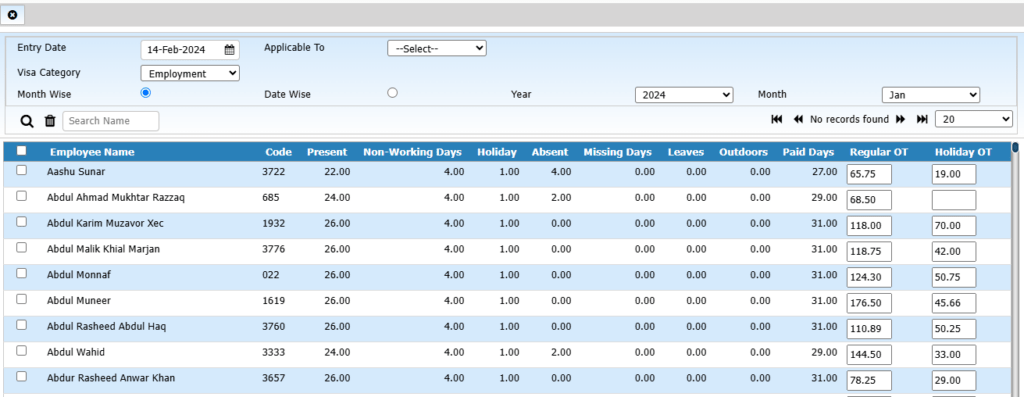Check the box for Abdul Ahmad Mukhtar Razzaq
Screen dimensions: 1024x397
click(x=22, y=196)
